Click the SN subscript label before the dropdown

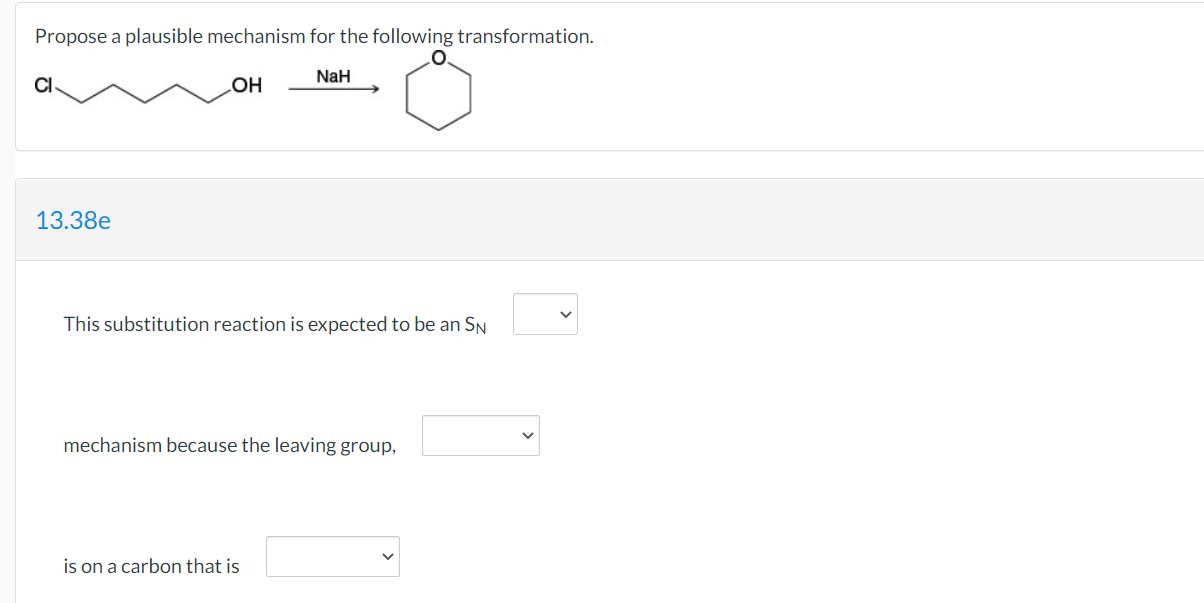(x=476, y=325)
